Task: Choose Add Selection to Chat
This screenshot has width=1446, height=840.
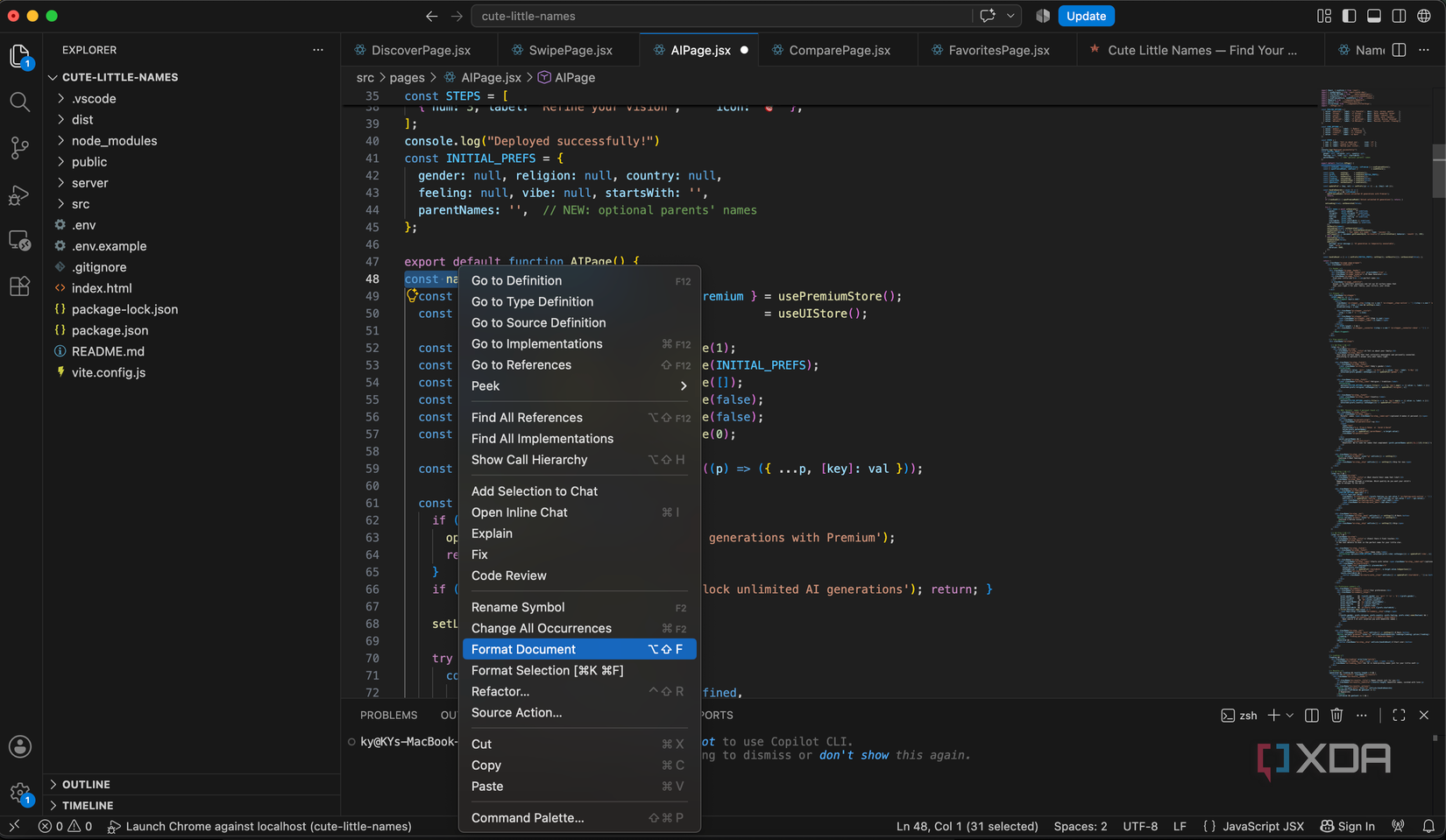Action: 579,491
